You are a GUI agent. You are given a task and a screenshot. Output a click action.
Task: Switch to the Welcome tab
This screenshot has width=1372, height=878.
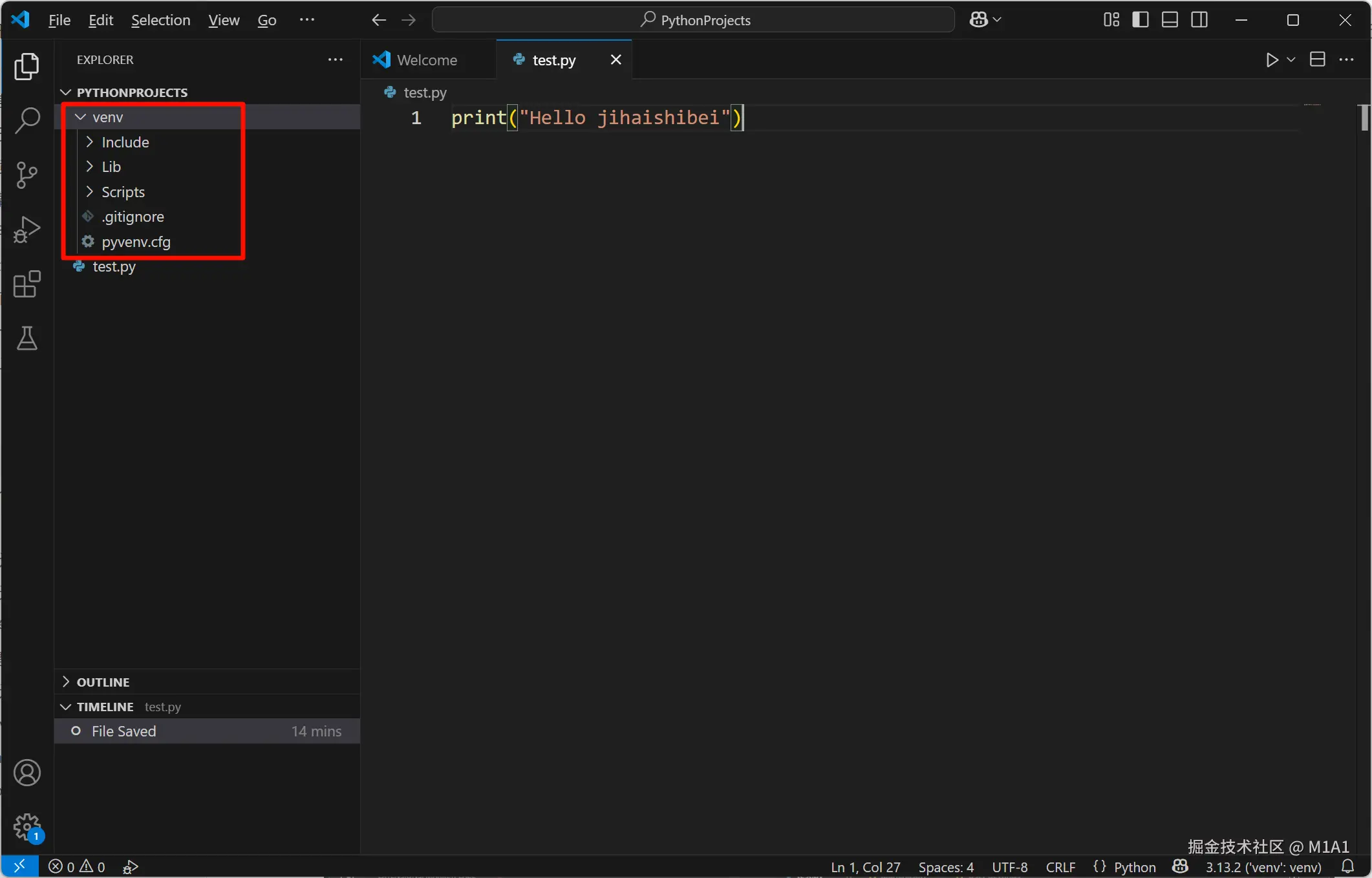pos(427,60)
